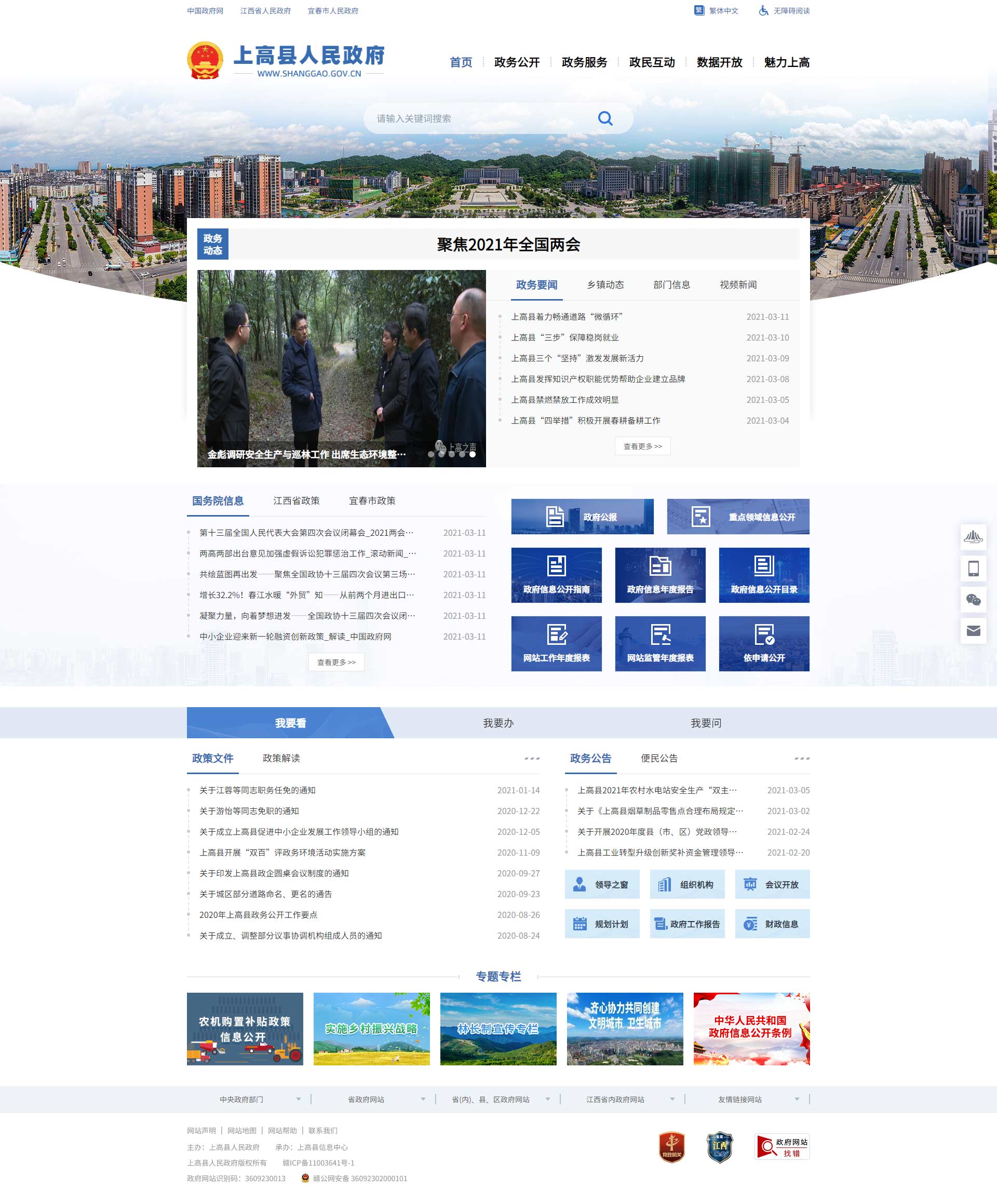Switch to the 部门信息 tab
The width and height of the screenshot is (997, 1204).
(671, 285)
